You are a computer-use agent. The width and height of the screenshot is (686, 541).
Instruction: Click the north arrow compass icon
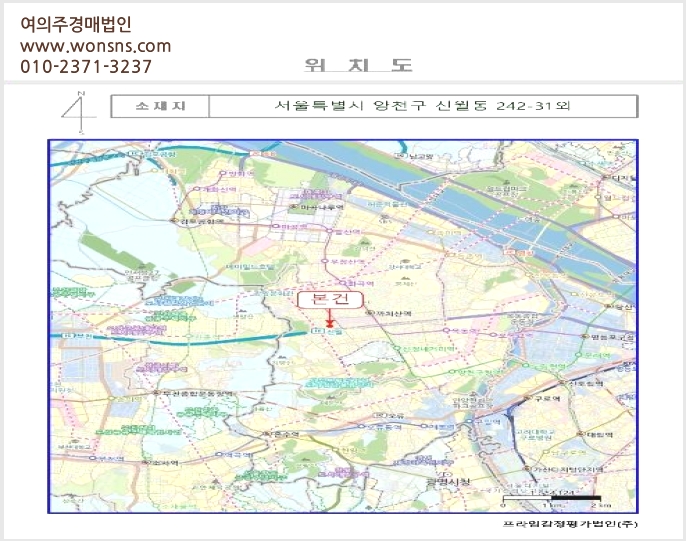pyautogui.click(x=79, y=112)
